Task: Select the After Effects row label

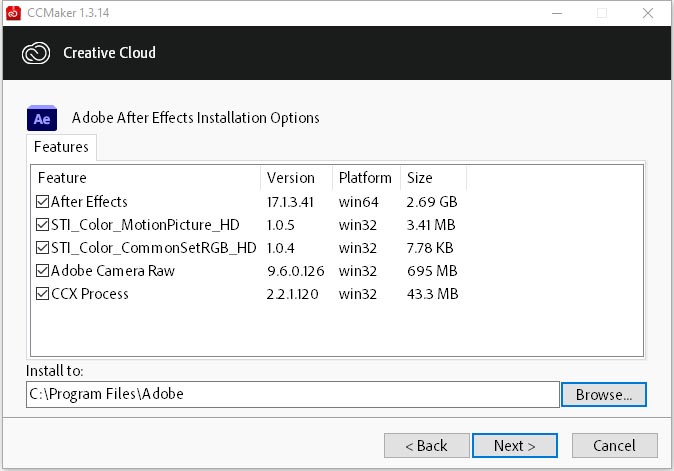Action: 89,202
